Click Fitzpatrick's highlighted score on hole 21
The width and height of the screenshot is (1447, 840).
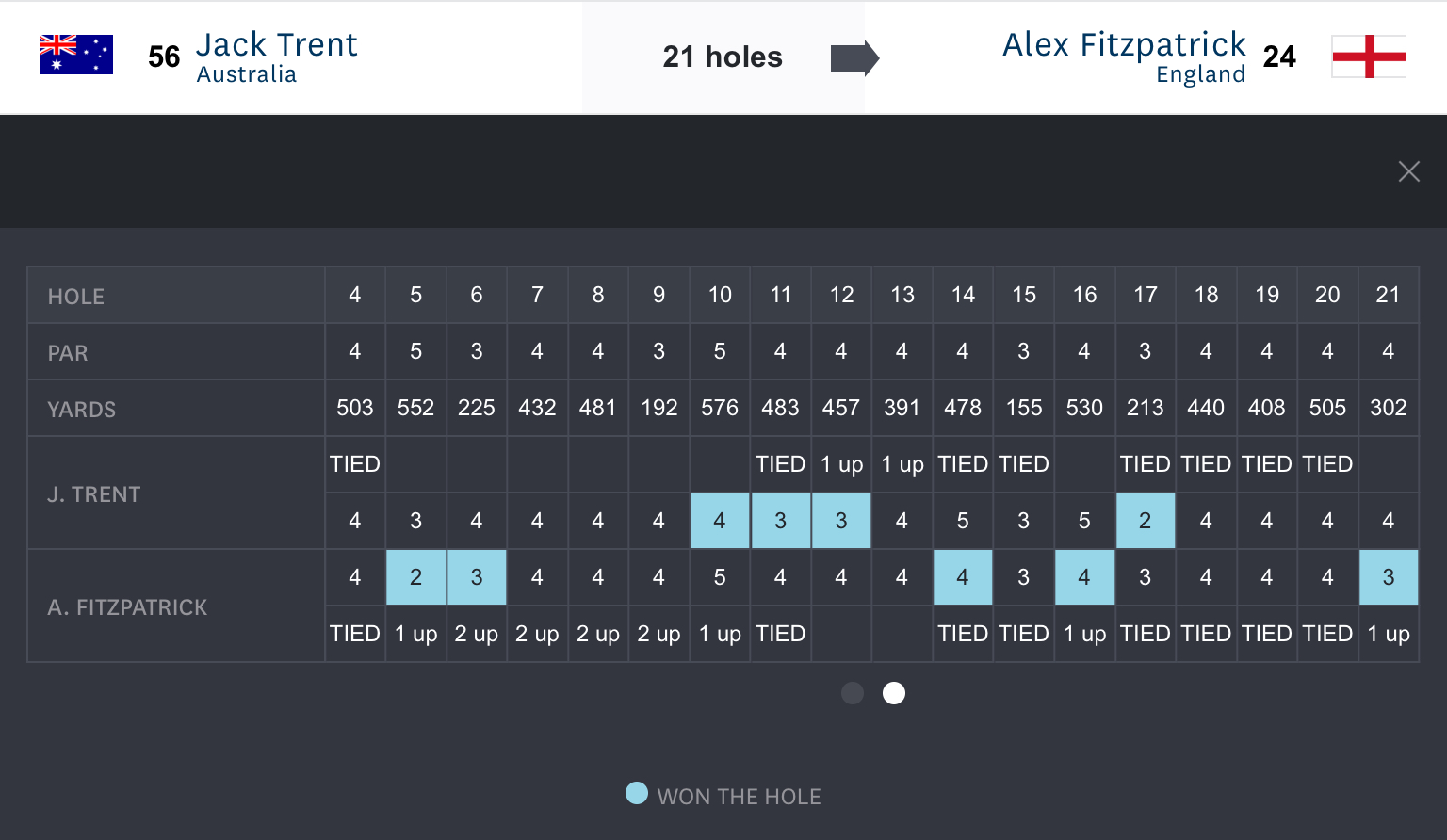pyautogui.click(x=1388, y=577)
